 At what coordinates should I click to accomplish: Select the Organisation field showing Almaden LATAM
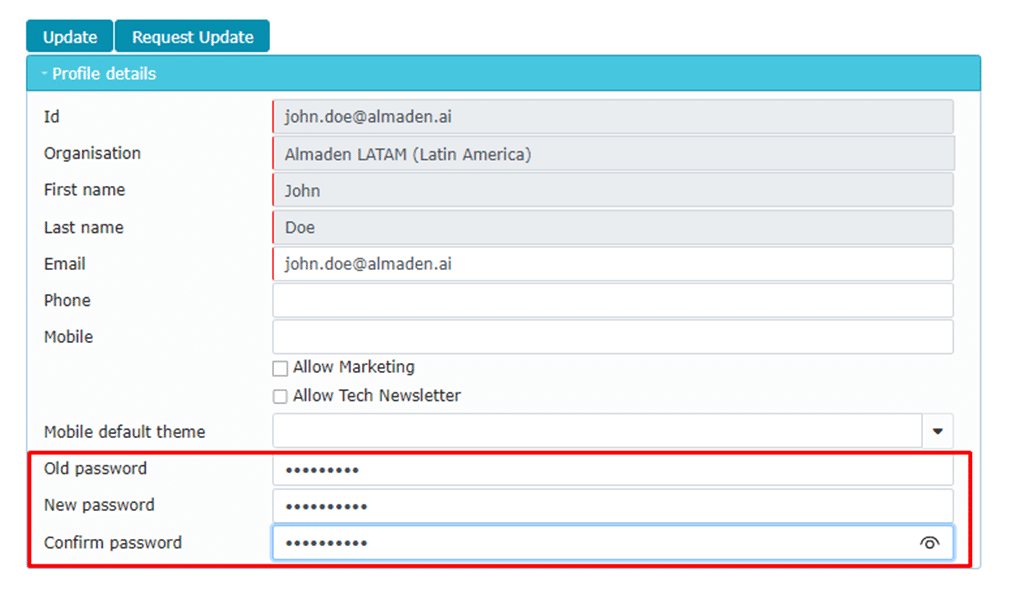[612, 154]
